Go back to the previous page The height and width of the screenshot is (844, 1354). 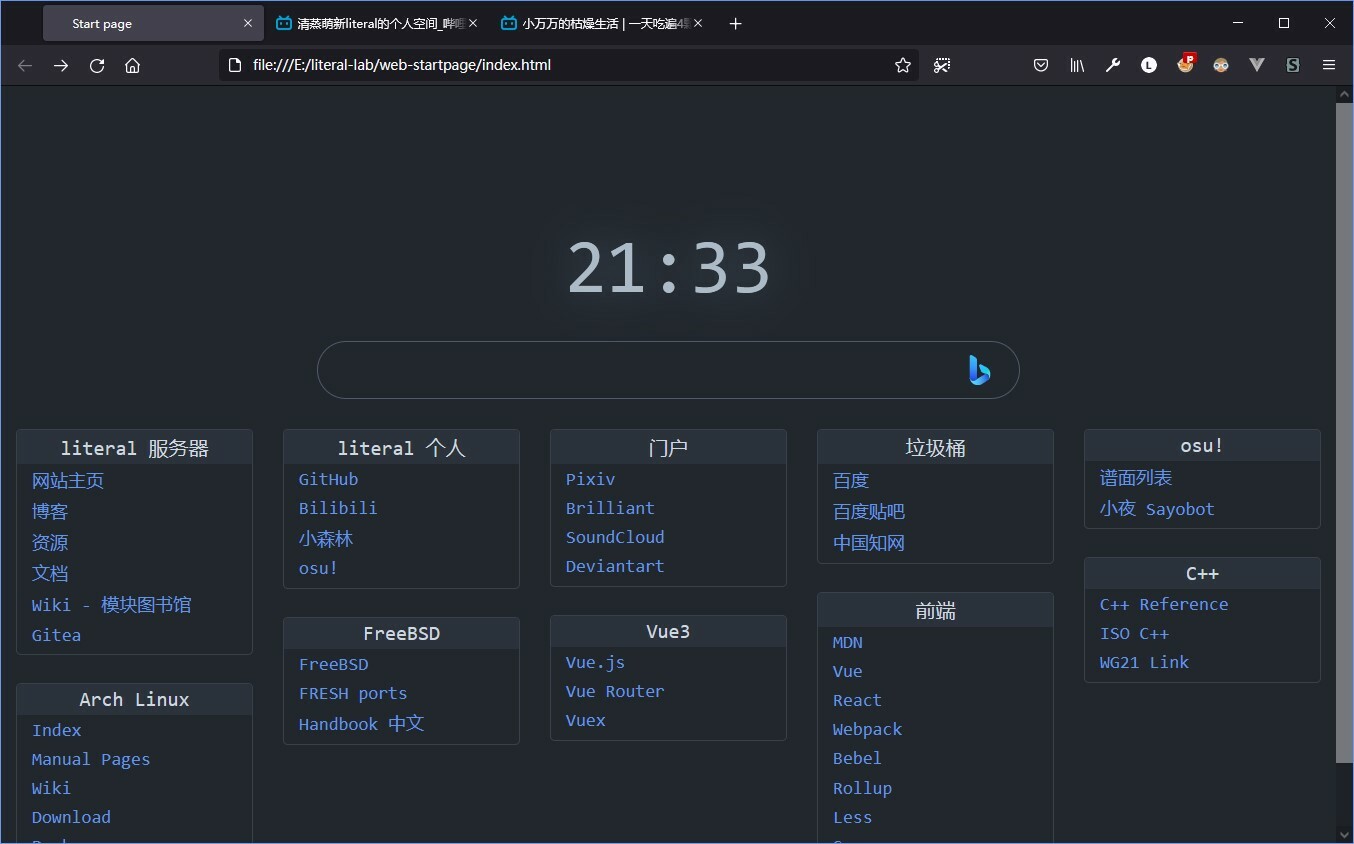[25, 65]
